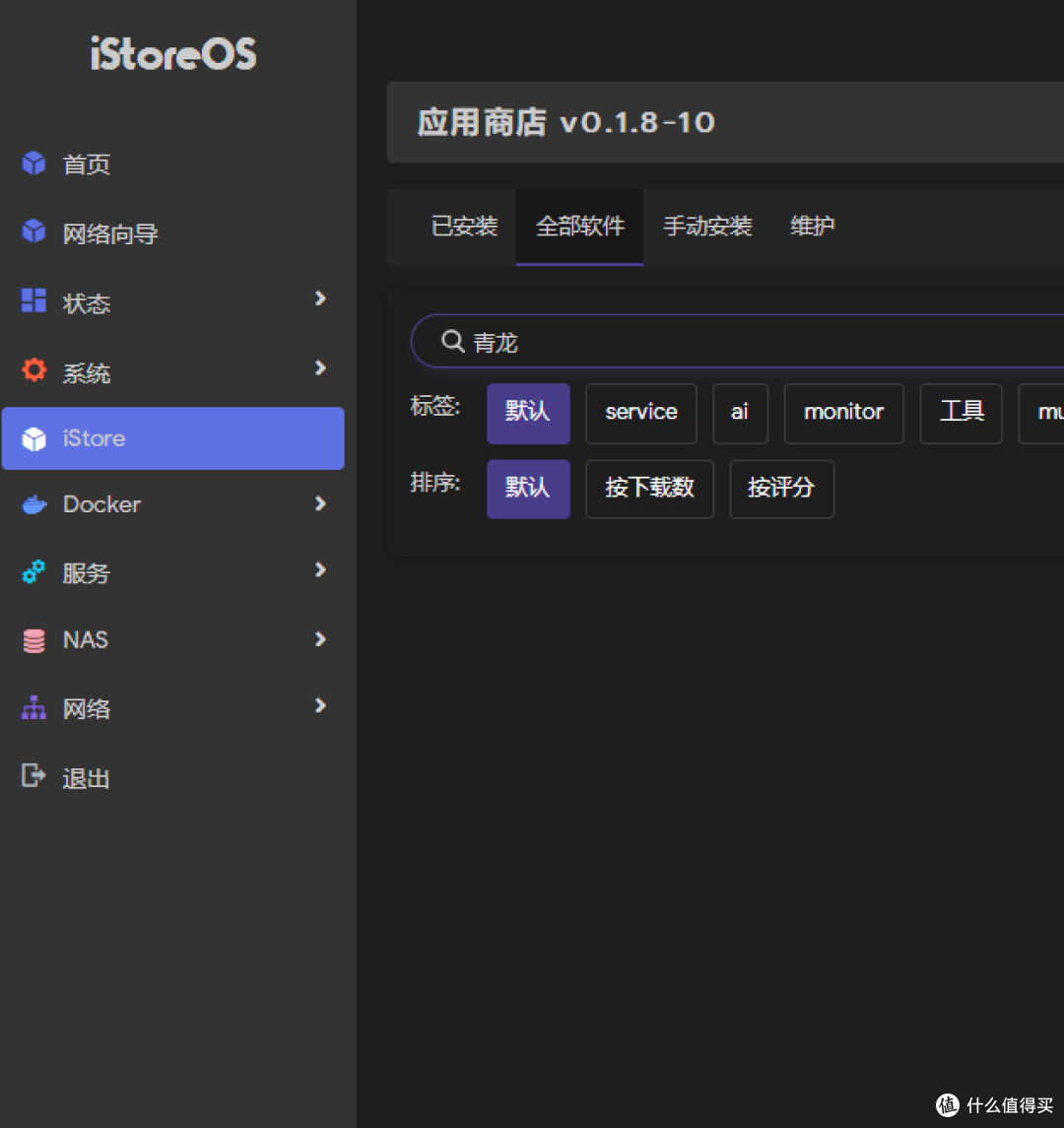1064x1128 pixels.
Task: Click the search magnifier icon
Action: pyautogui.click(x=452, y=341)
